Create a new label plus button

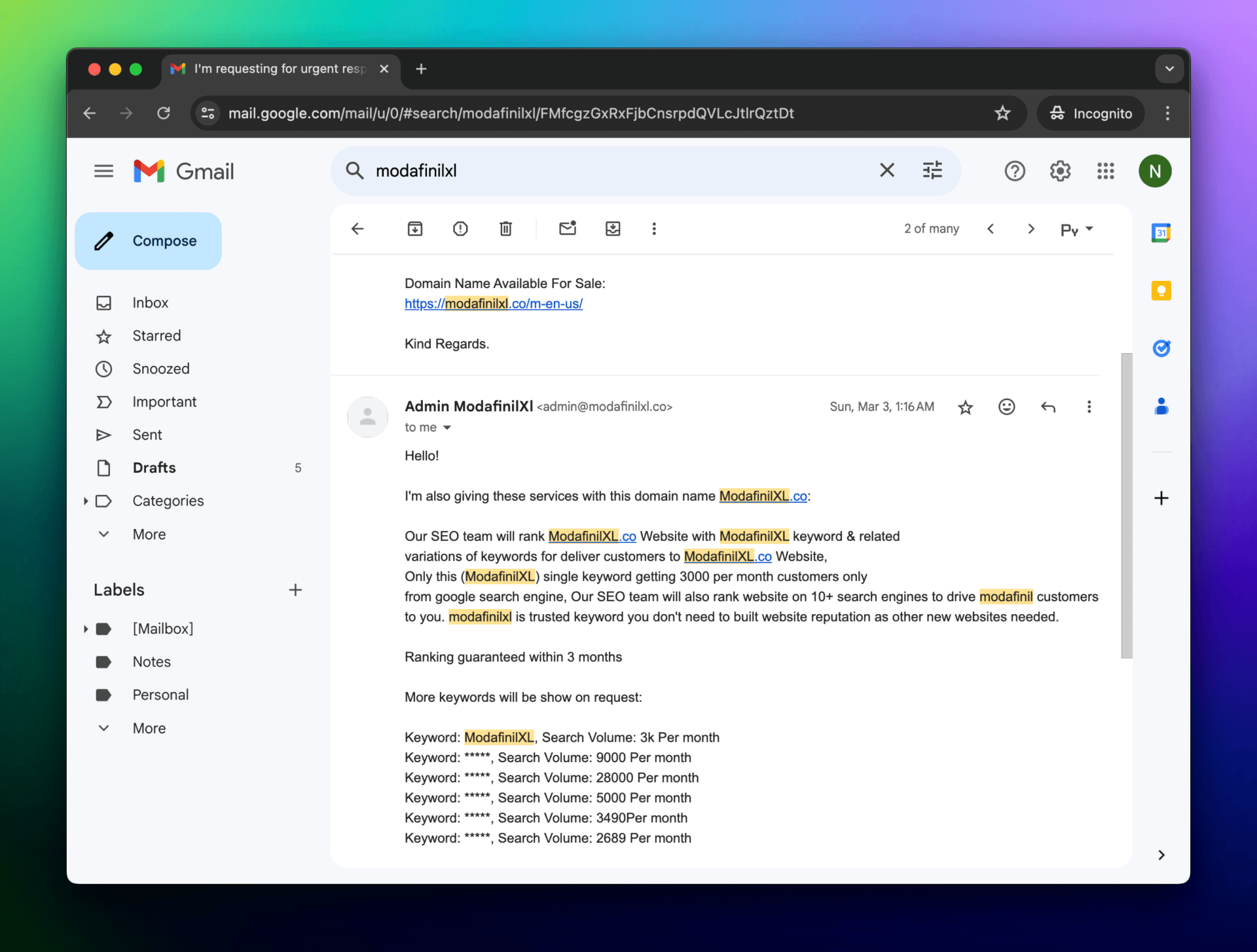[x=295, y=590]
